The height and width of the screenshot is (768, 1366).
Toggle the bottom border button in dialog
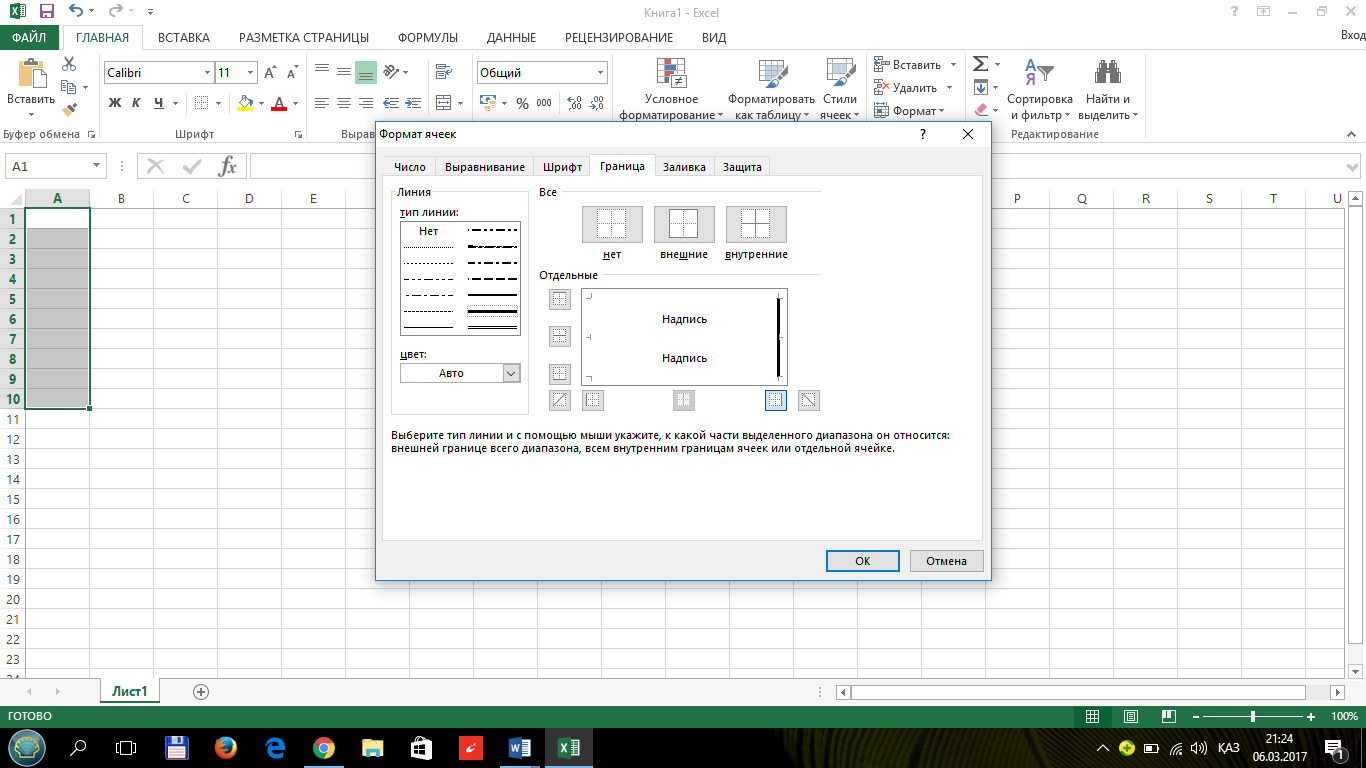560,374
